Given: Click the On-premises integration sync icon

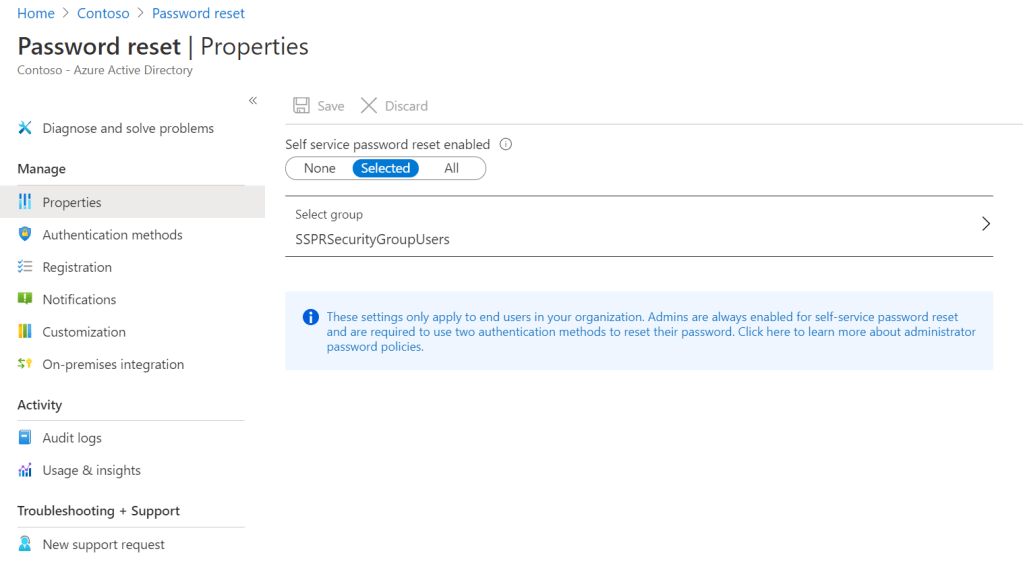Looking at the screenshot, I should point(25,364).
